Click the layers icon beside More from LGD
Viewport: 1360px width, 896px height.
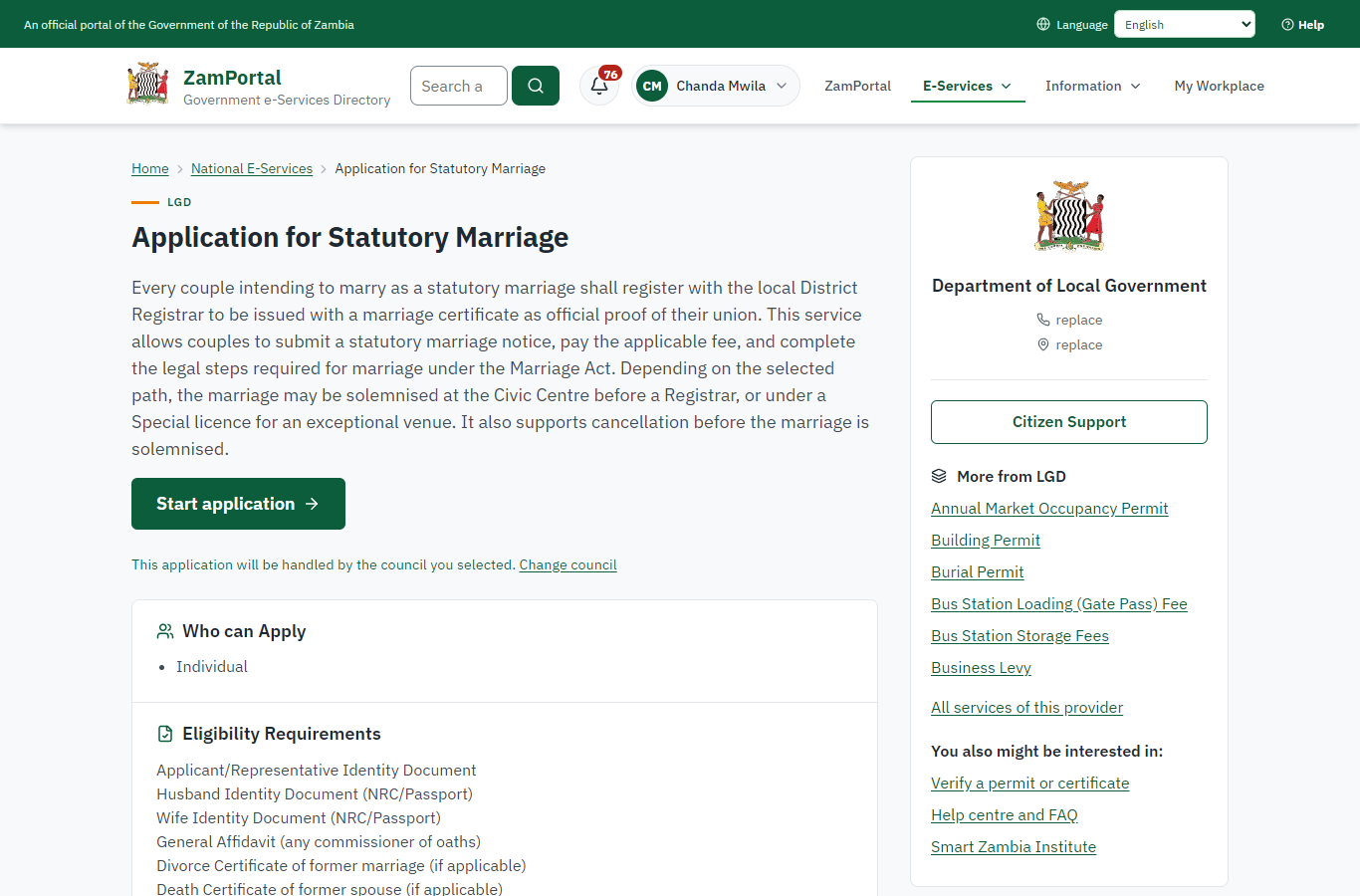coord(939,476)
